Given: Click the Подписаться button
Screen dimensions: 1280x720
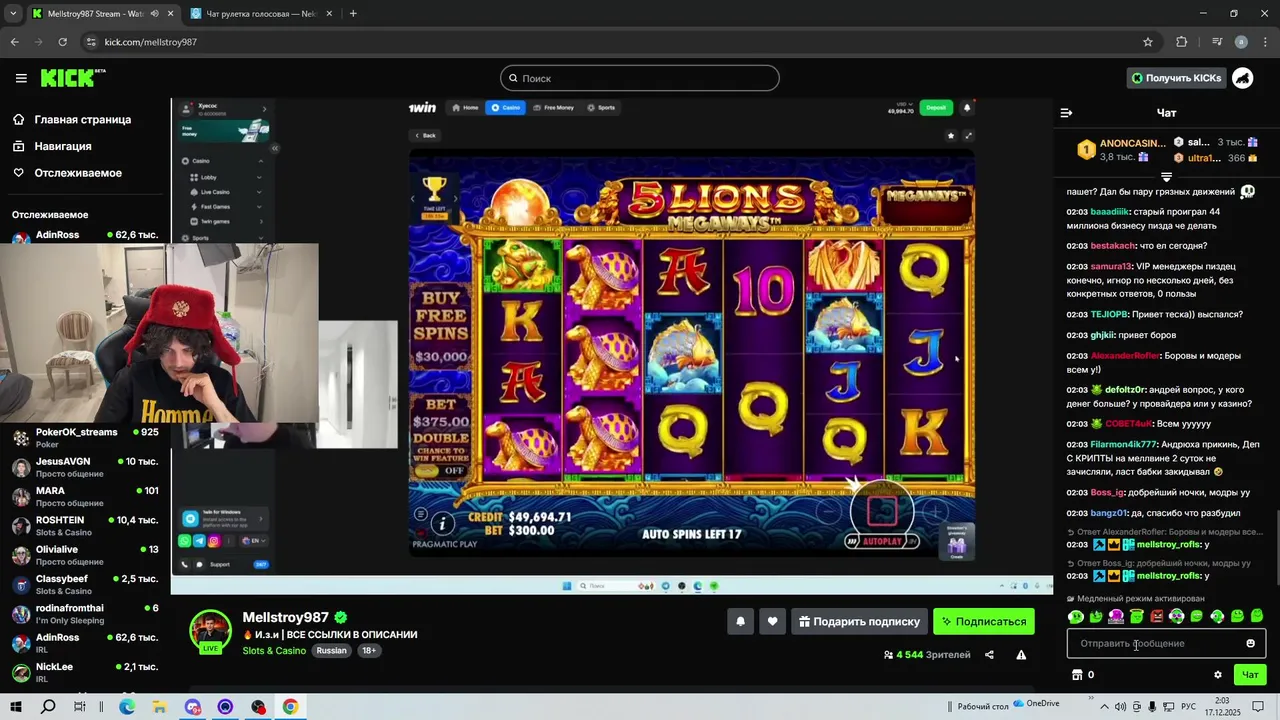Looking at the screenshot, I should 984,621.
